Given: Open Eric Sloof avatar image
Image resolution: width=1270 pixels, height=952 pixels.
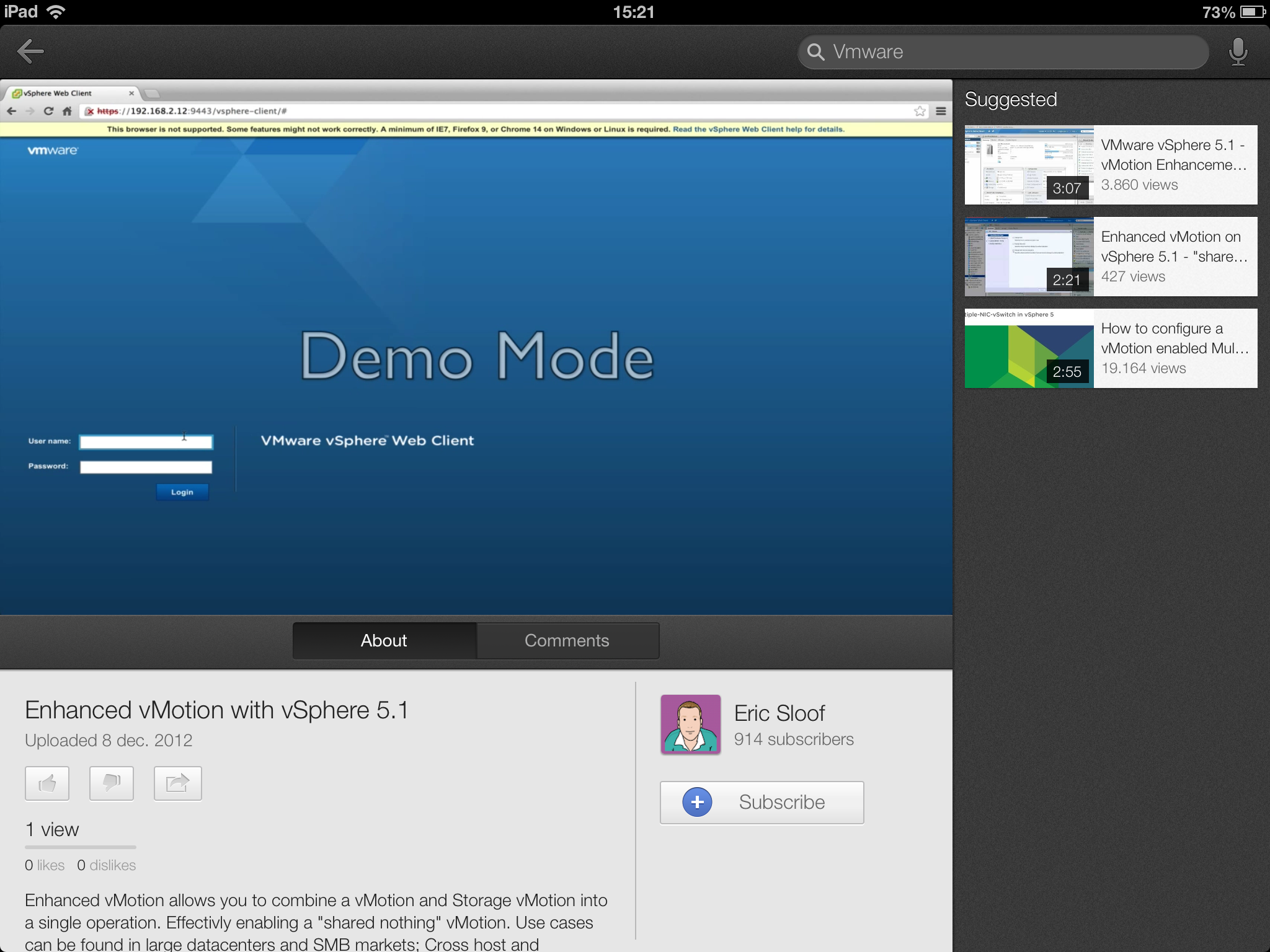Looking at the screenshot, I should [691, 724].
